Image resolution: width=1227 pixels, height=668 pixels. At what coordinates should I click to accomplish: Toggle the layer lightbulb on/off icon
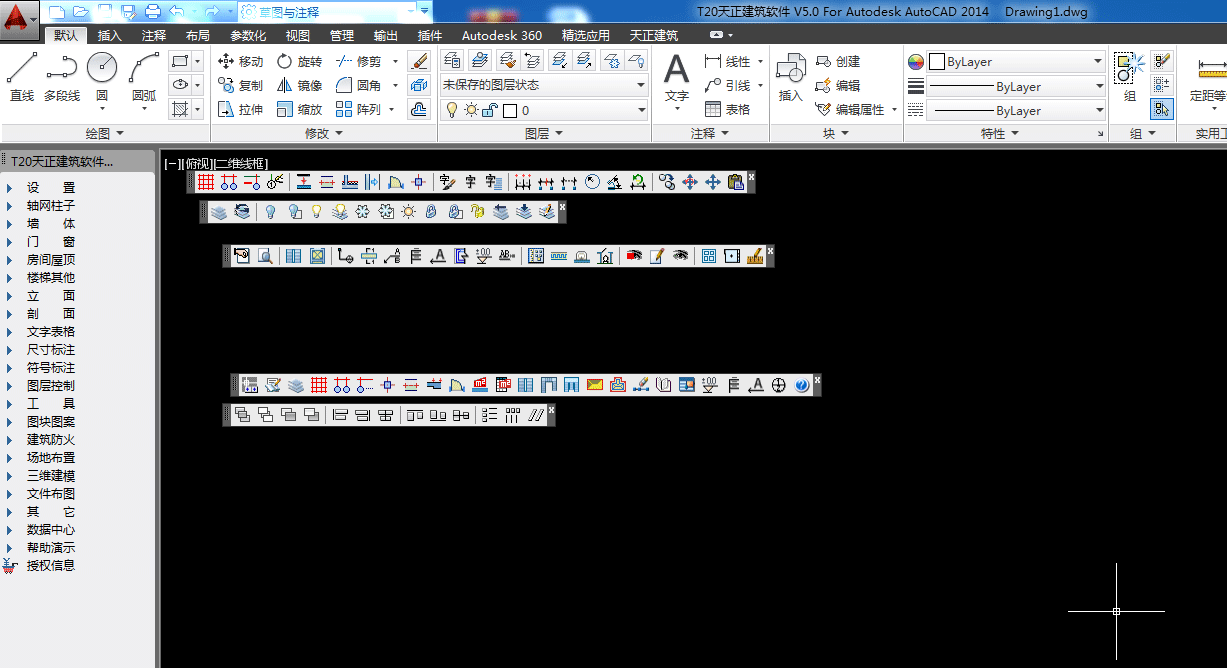[x=451, y=110]
